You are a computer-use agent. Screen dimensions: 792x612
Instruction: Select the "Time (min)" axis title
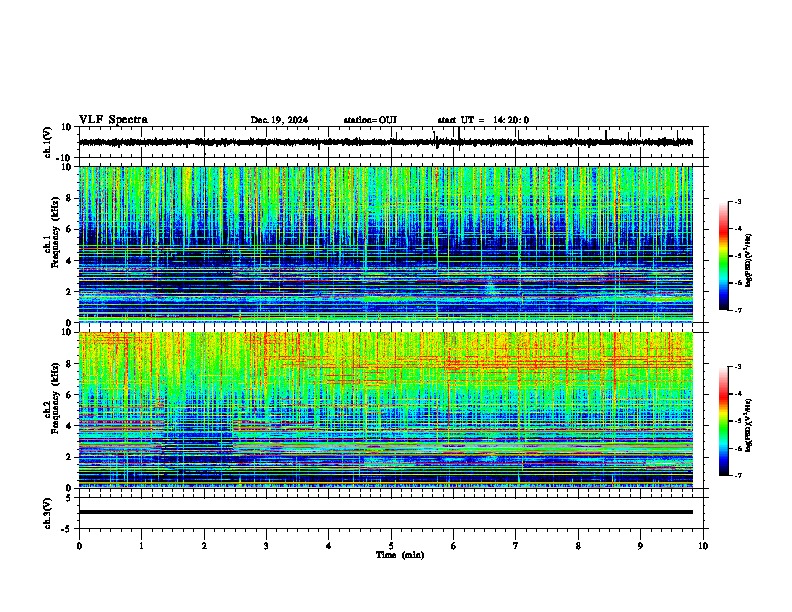click(400, 555)
